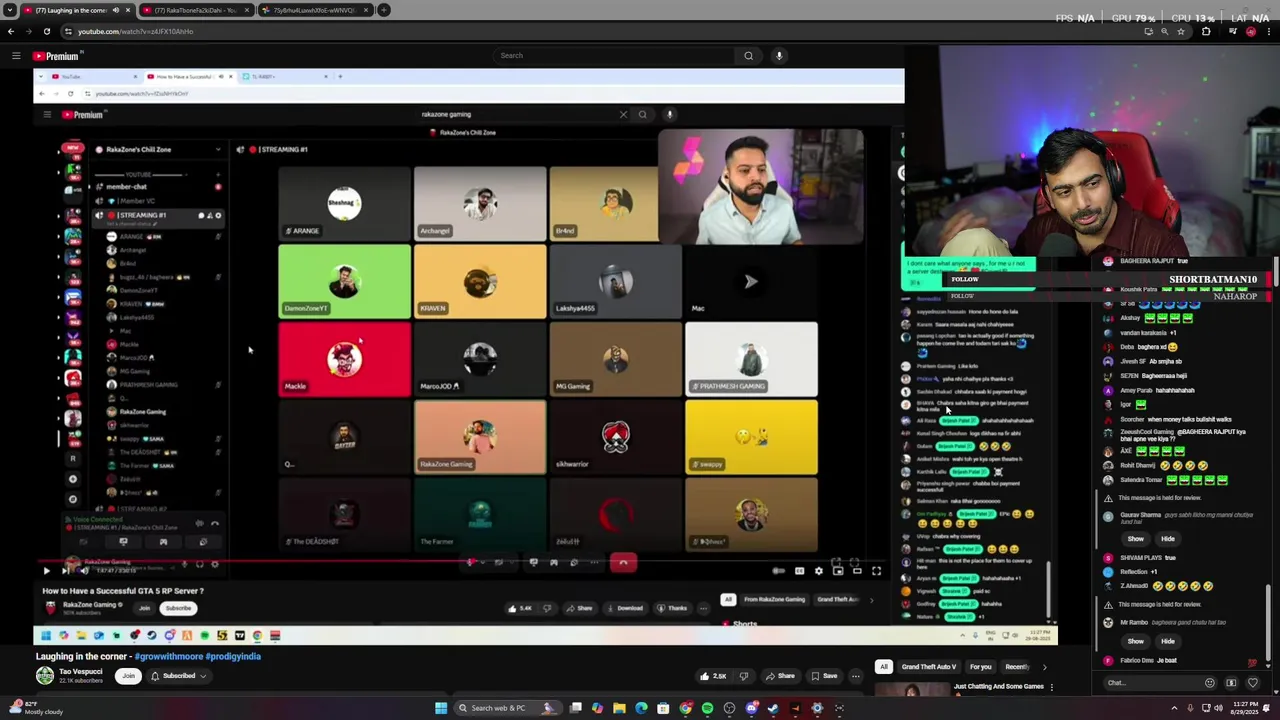Open the emoji picker in live chat
The image size is (1280, 720).
tap(1209, 683)
